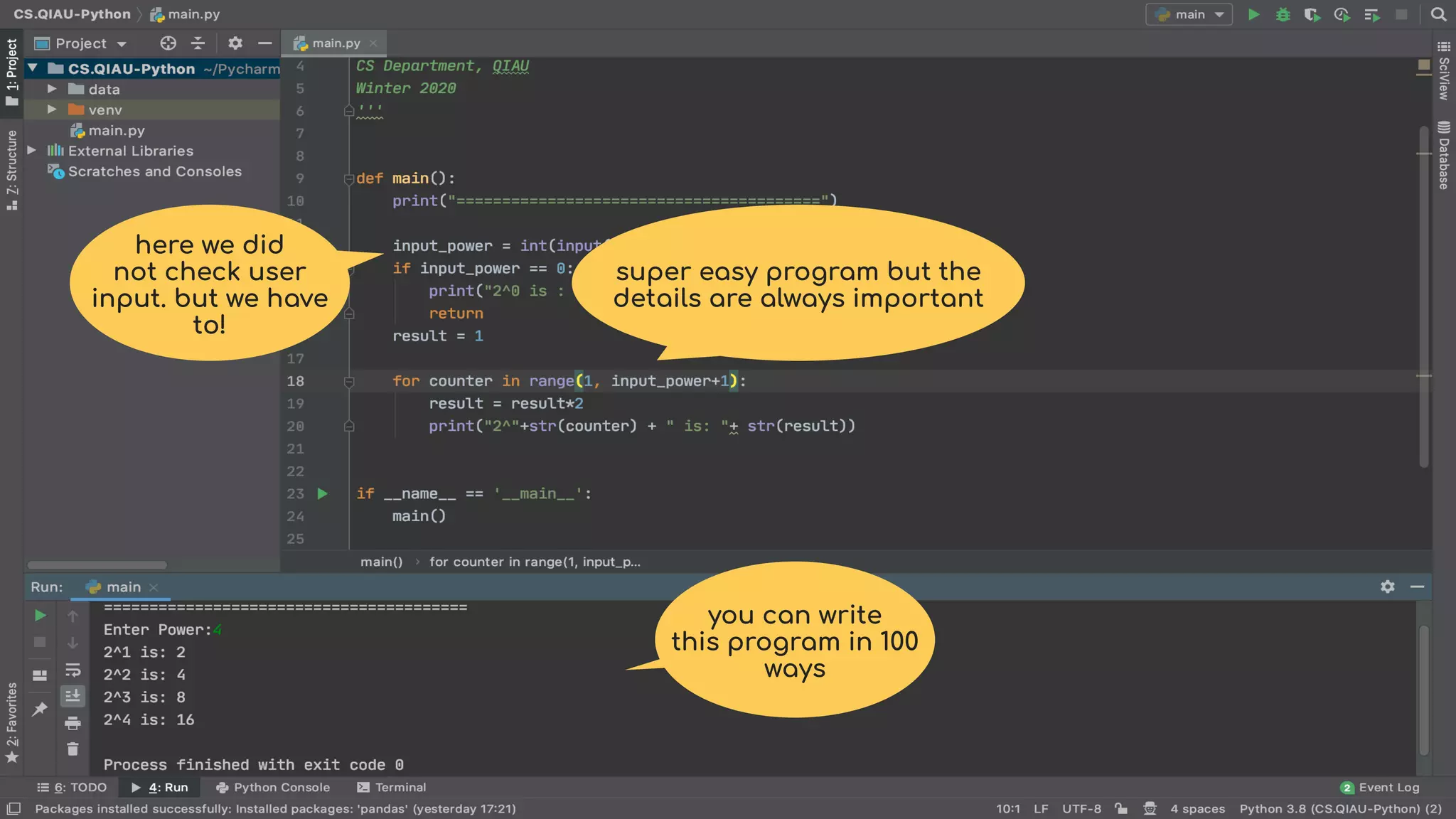Open Project panel settings gear
Screen dimensions: 1456x819
235,43
